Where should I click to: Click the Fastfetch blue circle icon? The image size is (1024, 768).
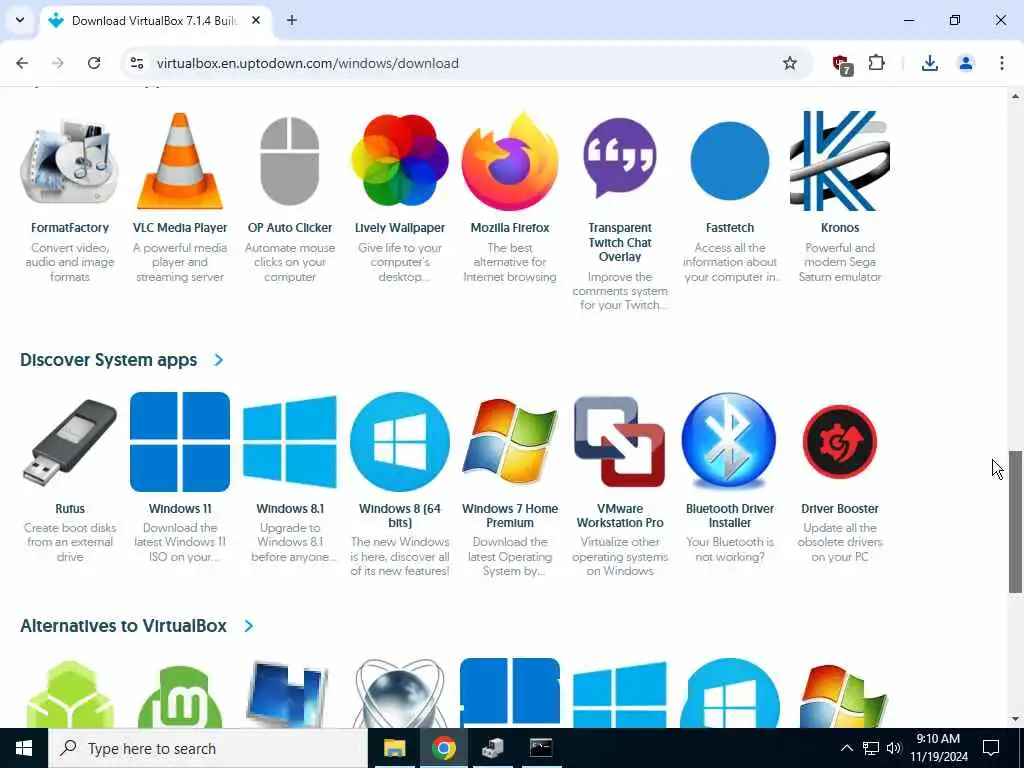click(729, 161)
